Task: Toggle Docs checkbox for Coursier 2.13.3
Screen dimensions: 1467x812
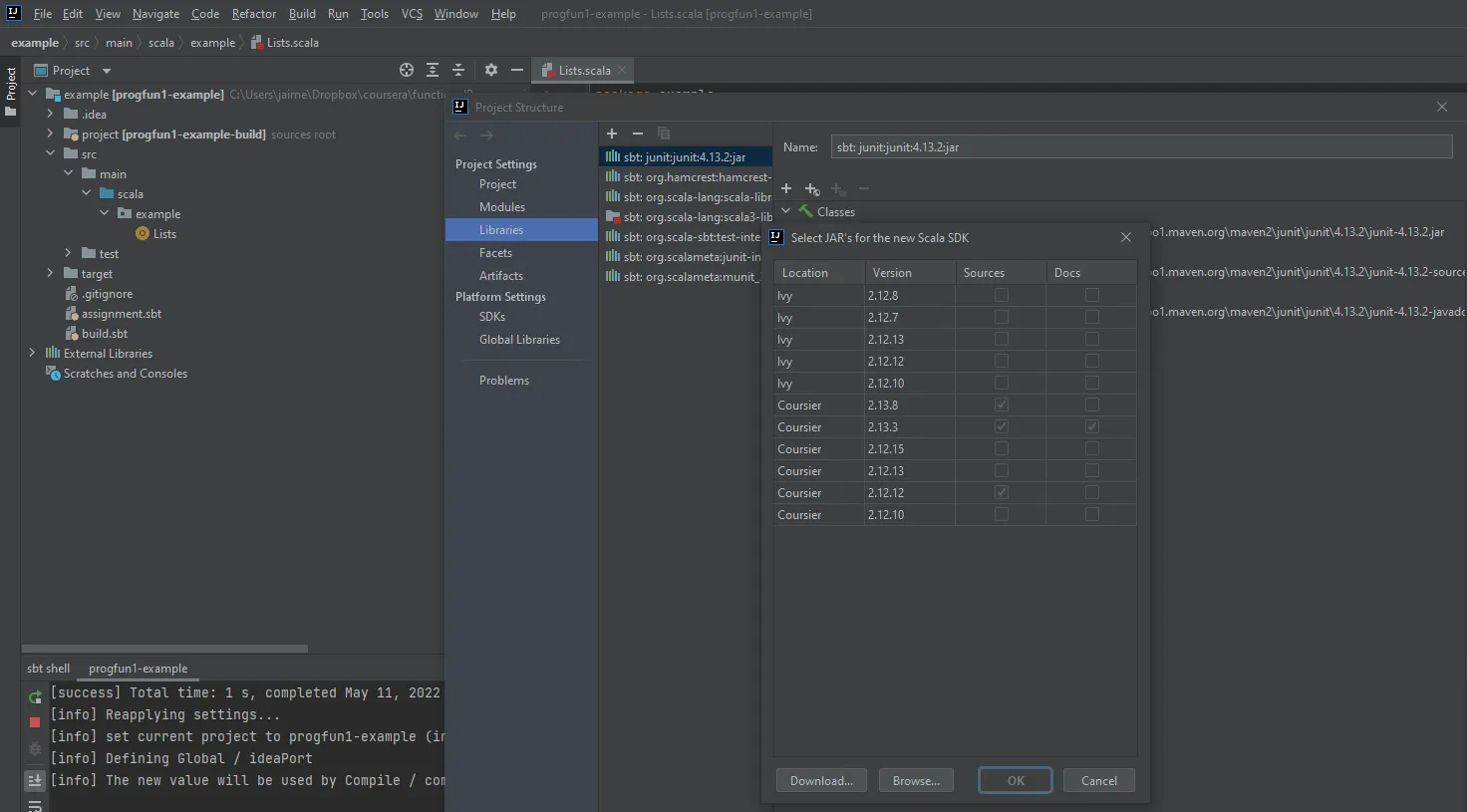Action: point(1091,427)
